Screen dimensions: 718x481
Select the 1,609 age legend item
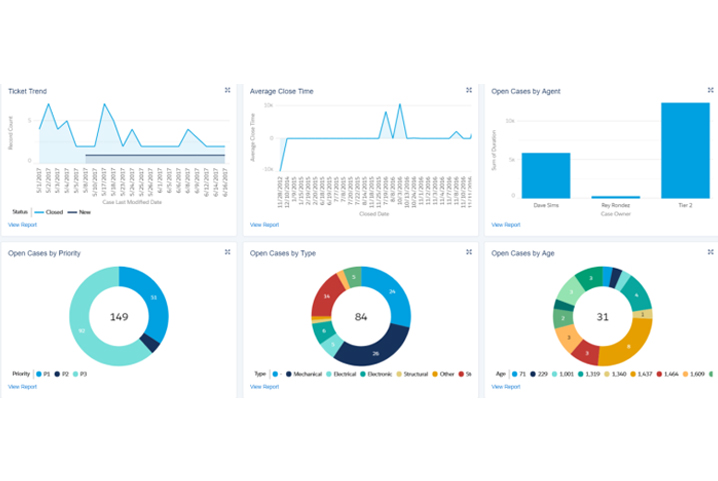coord(693,374)
